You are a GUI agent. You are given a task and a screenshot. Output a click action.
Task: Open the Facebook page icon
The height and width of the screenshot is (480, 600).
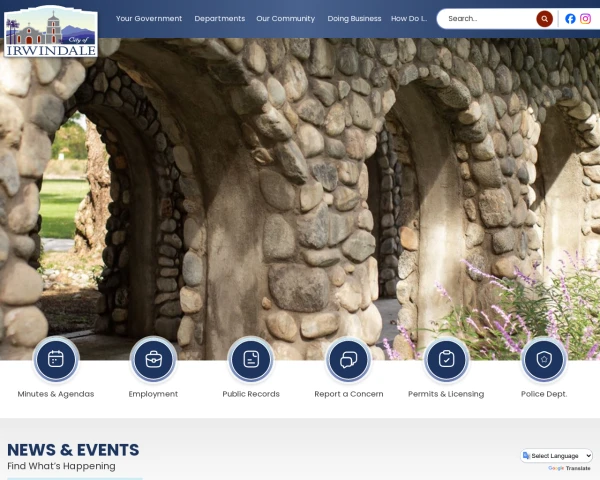point(570,19)
